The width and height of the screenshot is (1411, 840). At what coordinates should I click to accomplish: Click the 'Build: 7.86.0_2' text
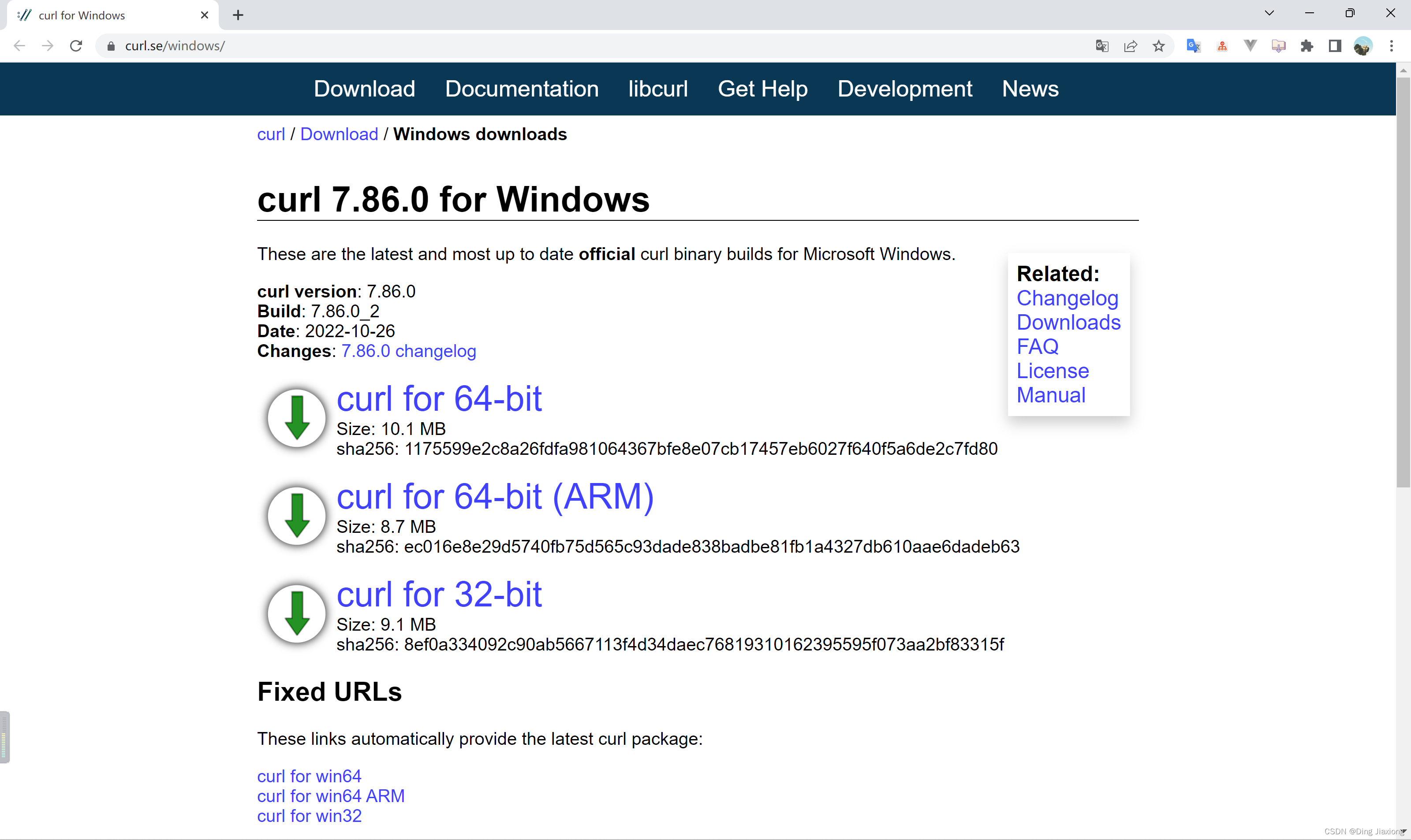pos(318,311)
